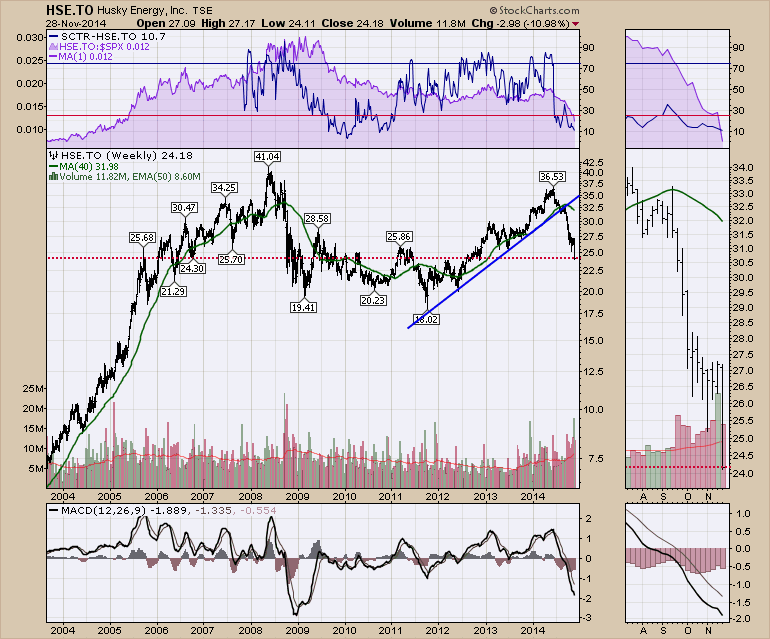Click the Husky Energy, Inc. company name
770x639 pixels.
[x=142, y=10]
